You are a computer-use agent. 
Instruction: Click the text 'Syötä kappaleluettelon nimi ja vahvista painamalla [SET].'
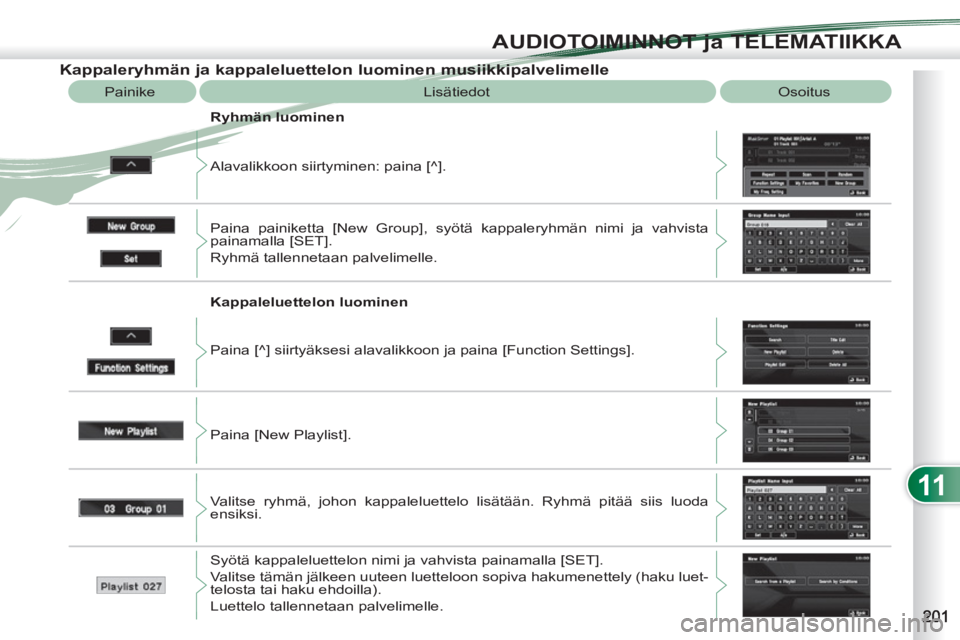407,560
